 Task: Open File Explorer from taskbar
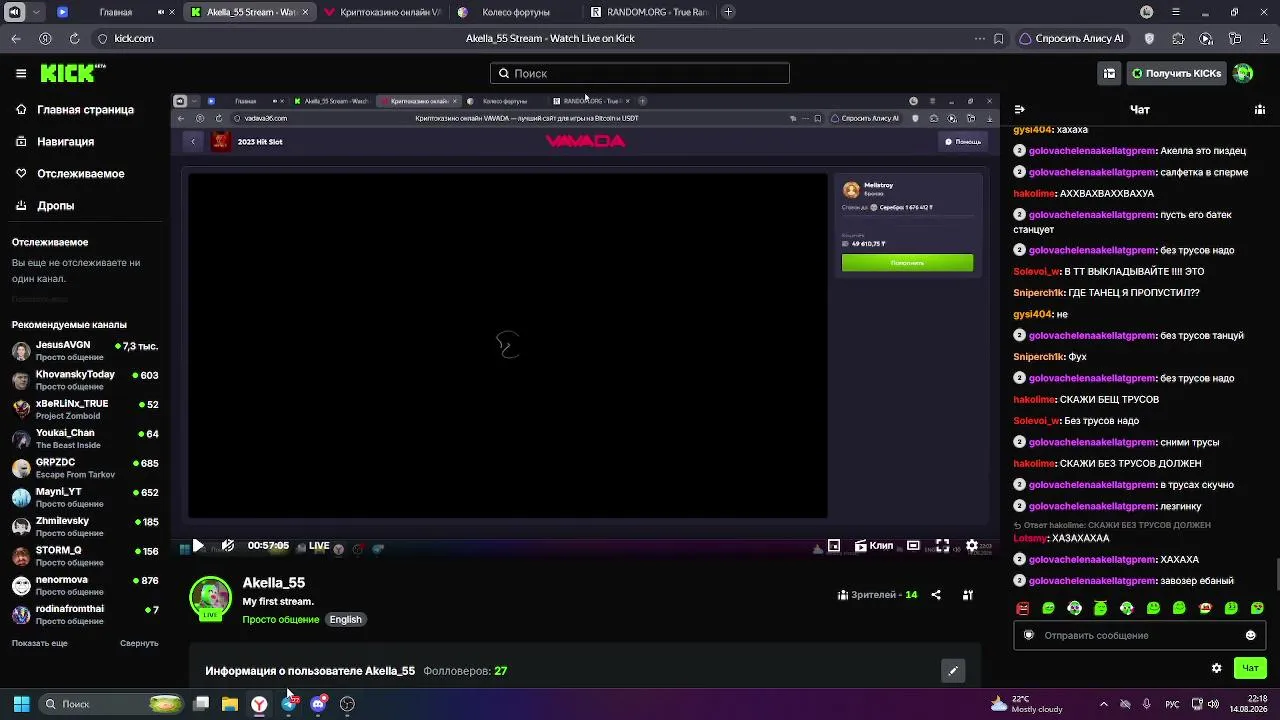tap(230, 704)
